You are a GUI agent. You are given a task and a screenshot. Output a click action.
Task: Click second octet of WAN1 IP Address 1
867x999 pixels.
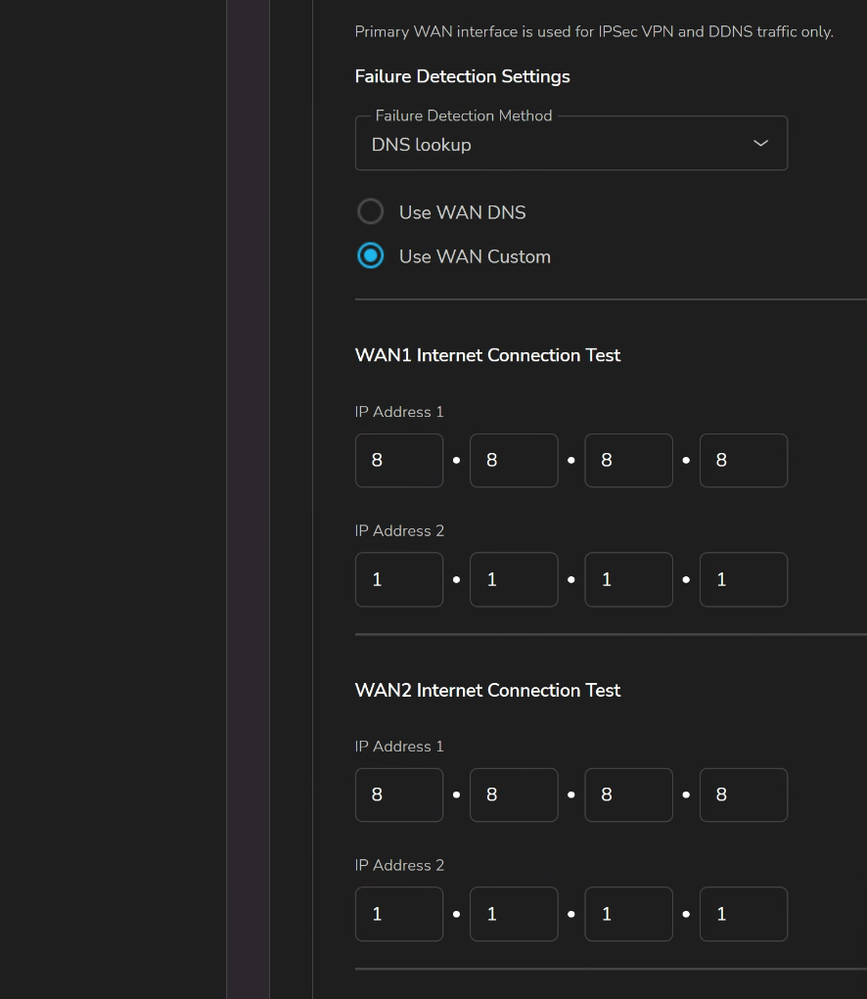514,460
